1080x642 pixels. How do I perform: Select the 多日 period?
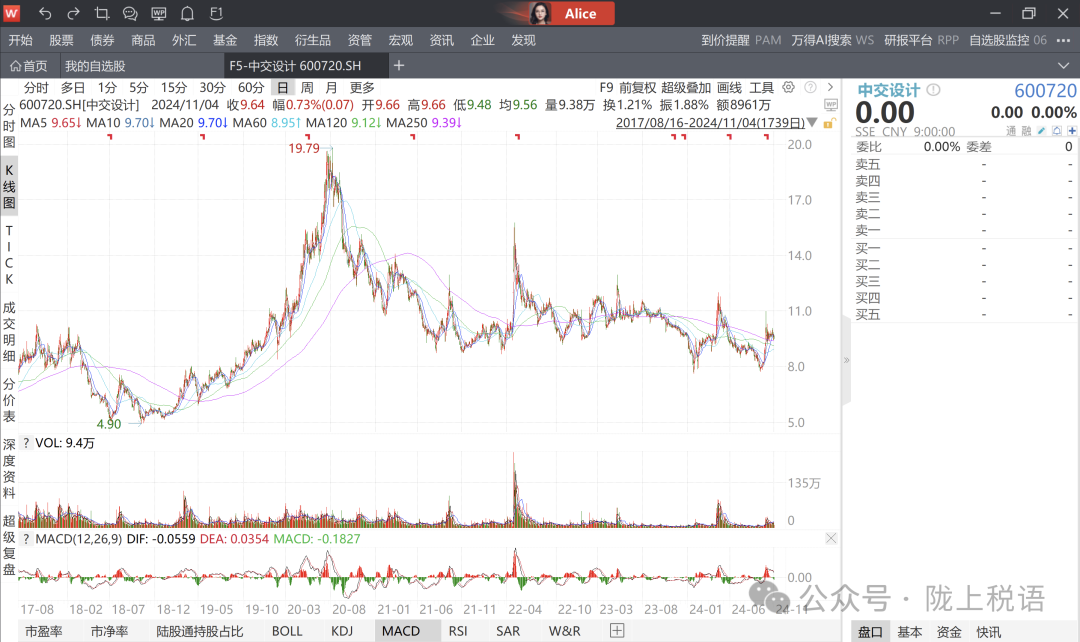tap(73, 87)
